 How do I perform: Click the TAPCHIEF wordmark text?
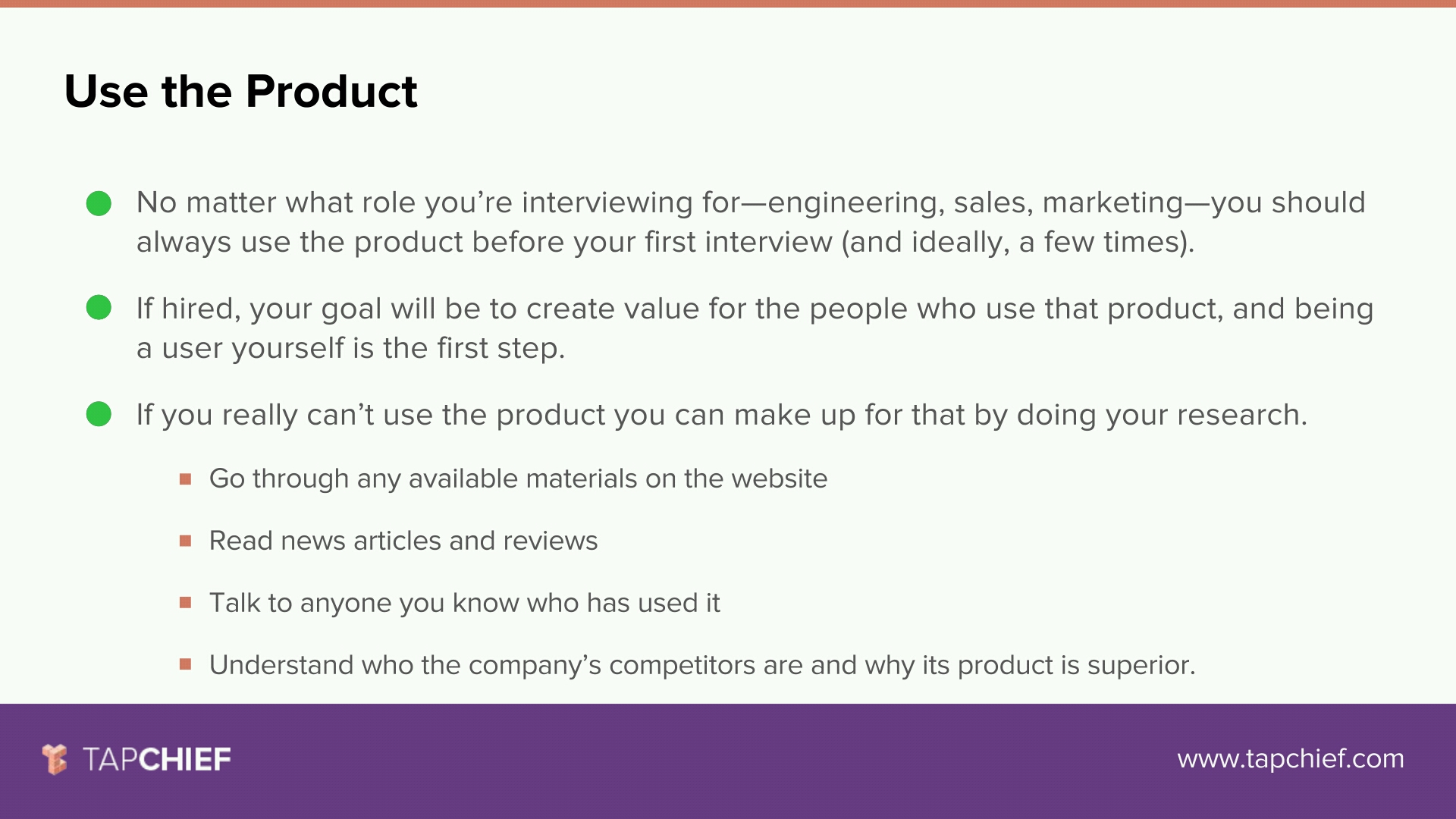157,759
